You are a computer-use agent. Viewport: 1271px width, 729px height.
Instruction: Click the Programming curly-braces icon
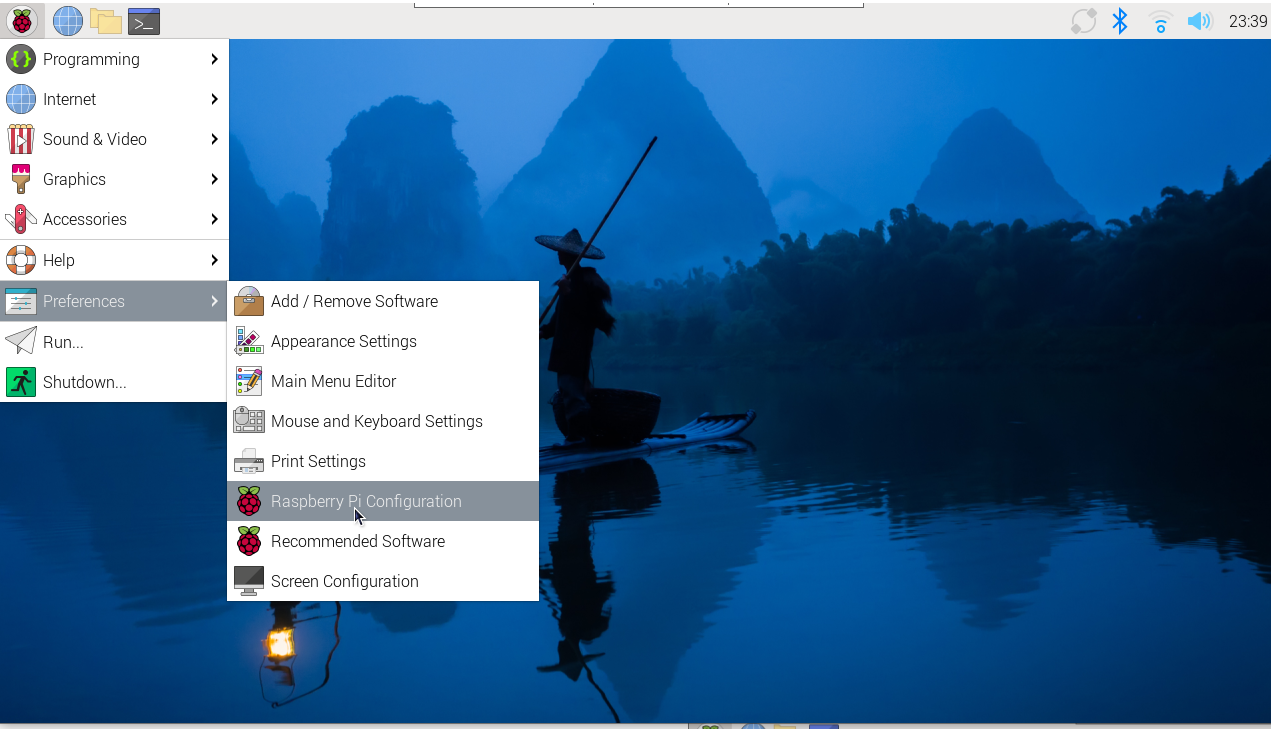(x=21, y=59)
